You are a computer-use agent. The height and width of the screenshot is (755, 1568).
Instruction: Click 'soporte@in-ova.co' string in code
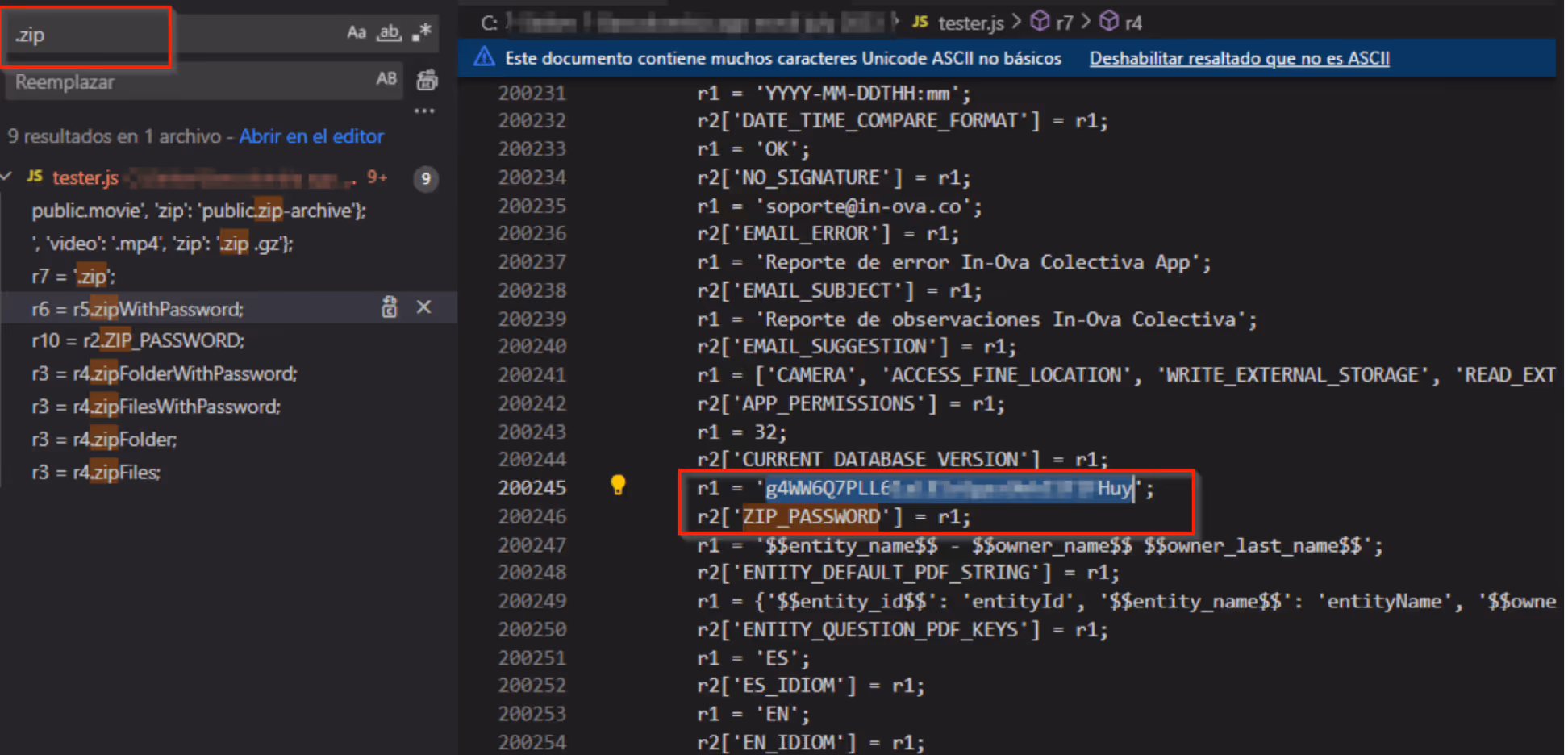click(863, 206)
